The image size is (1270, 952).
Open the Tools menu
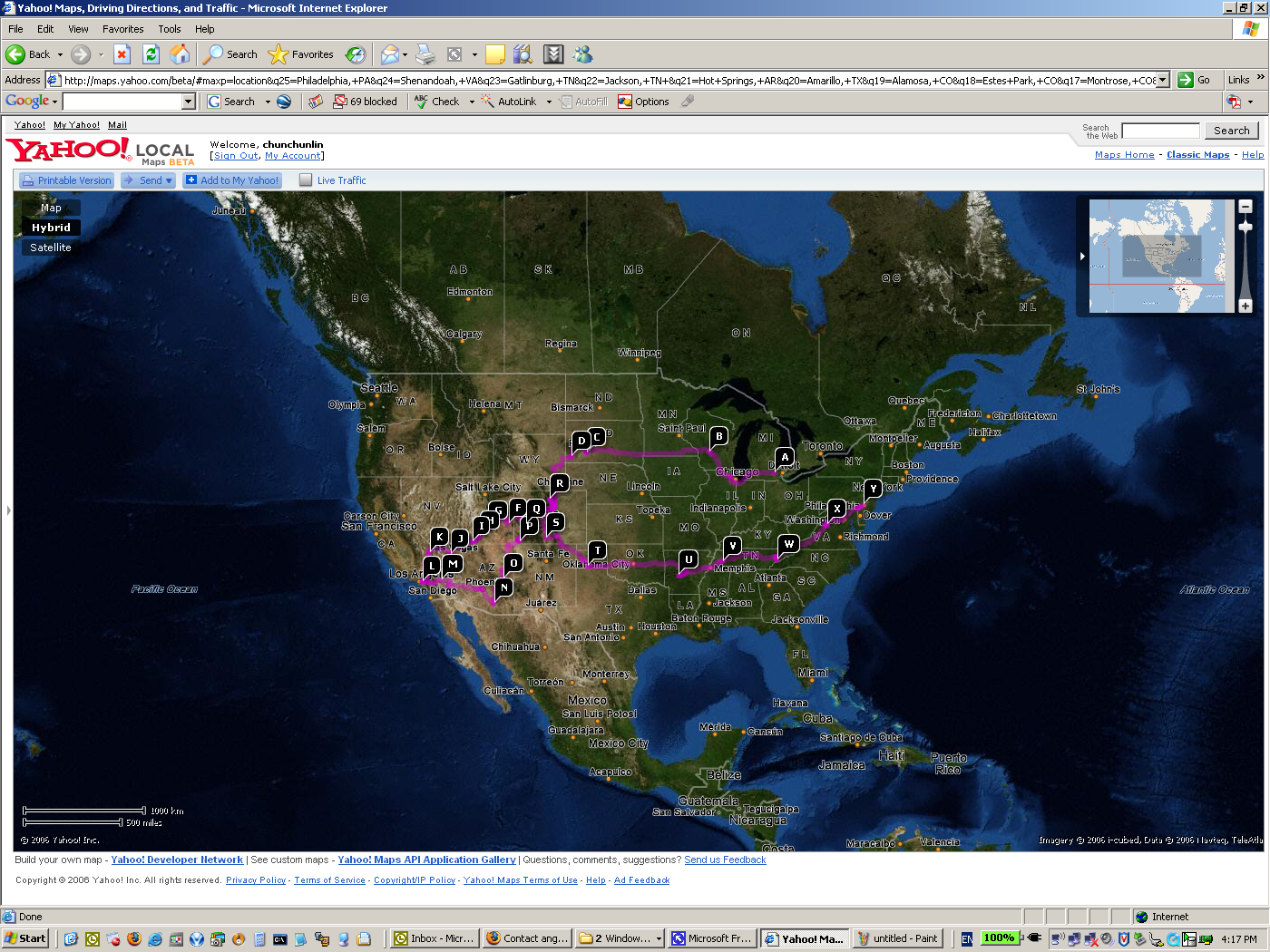[x=170, y=29]
